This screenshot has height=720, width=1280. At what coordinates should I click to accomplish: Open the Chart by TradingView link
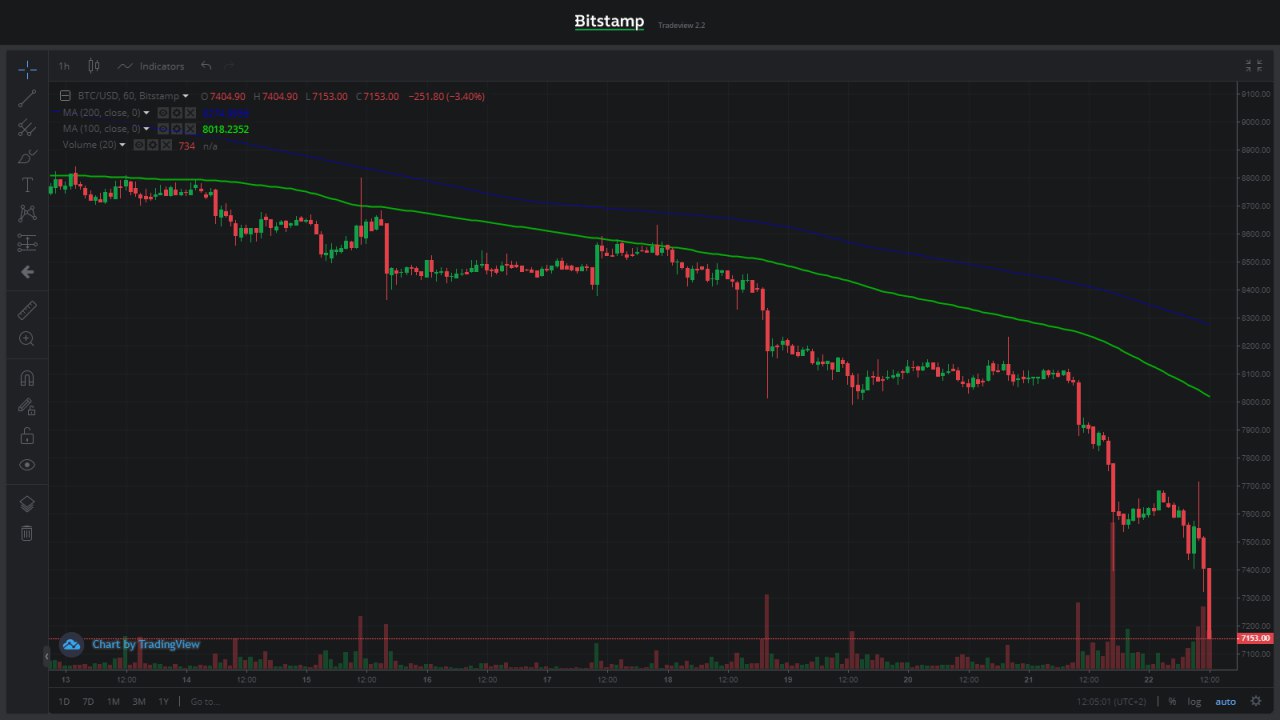[x=146, y=644]
